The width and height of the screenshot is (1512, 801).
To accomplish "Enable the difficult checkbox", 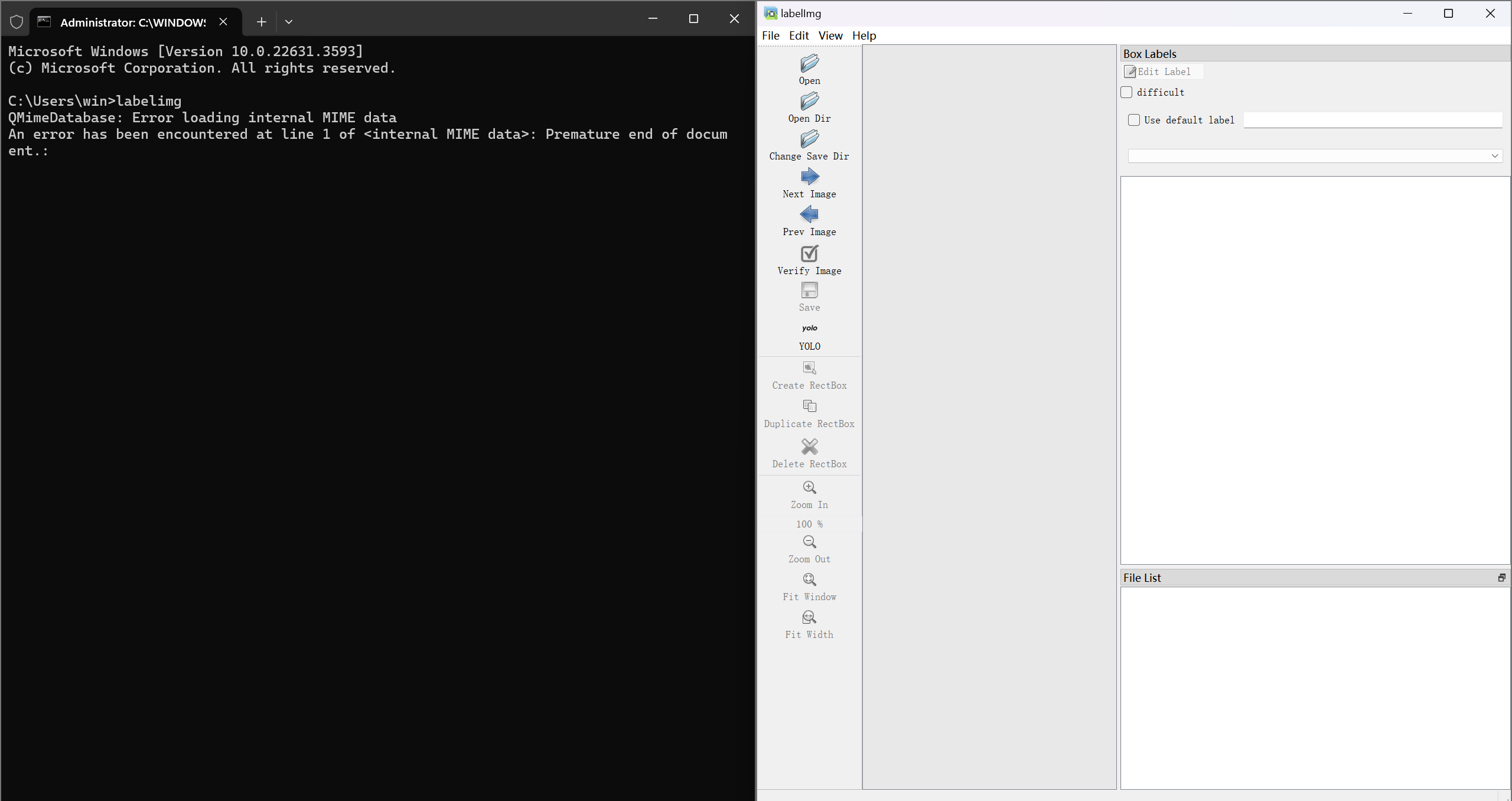I will [1126, 92].
